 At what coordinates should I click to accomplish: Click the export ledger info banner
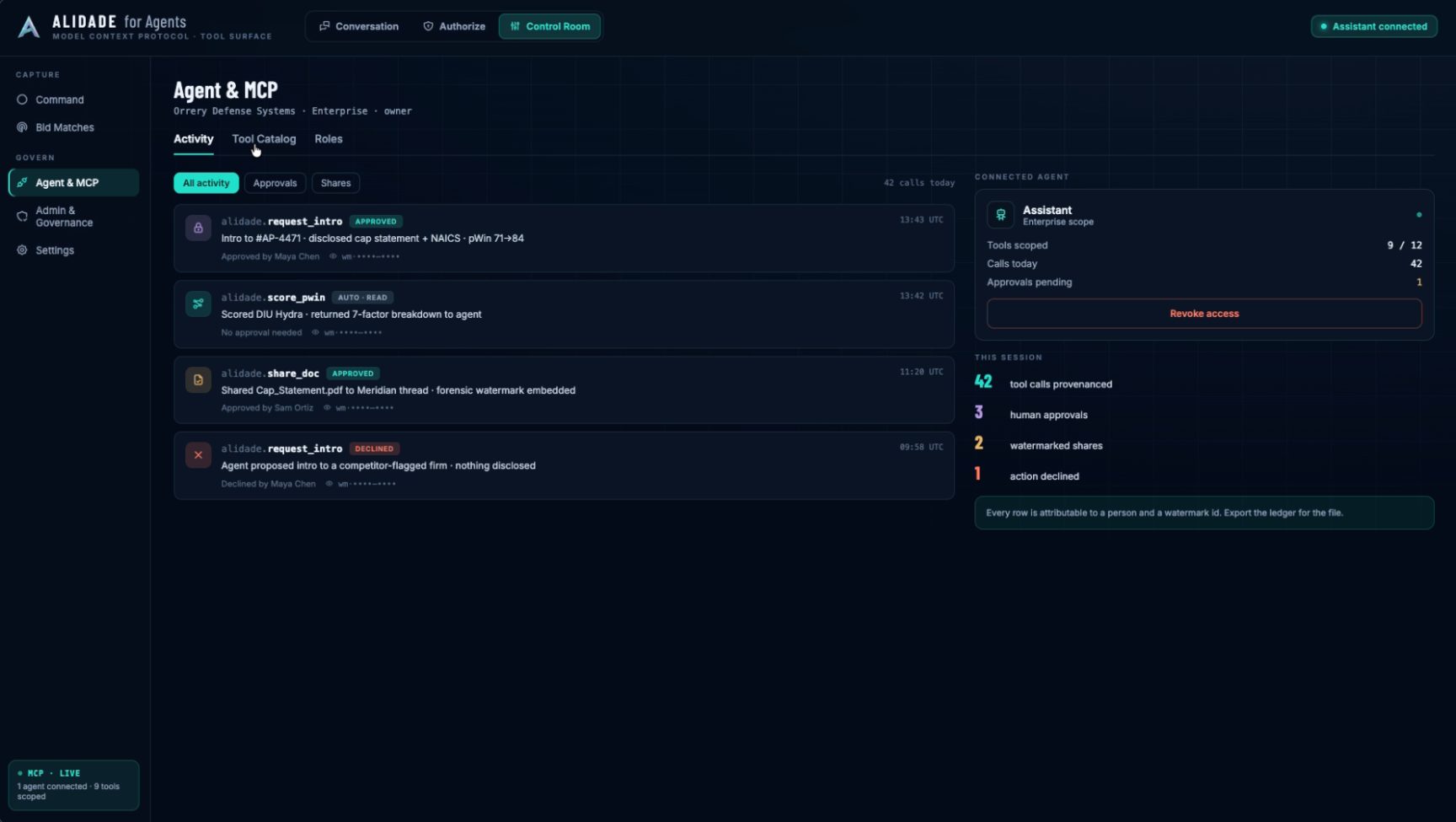coord(1204,513)
